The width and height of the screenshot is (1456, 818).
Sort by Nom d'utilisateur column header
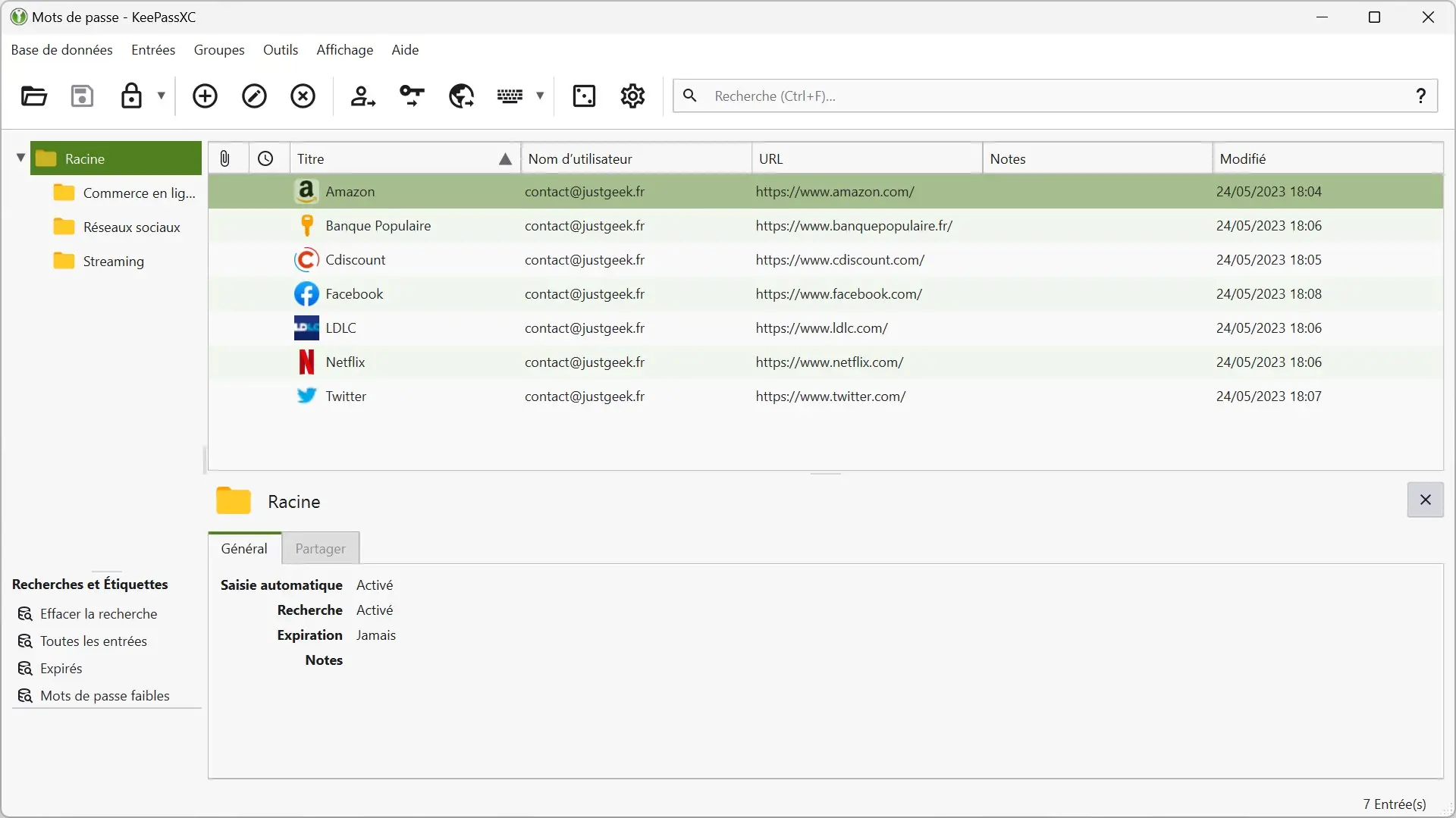[x=636, y=158]
